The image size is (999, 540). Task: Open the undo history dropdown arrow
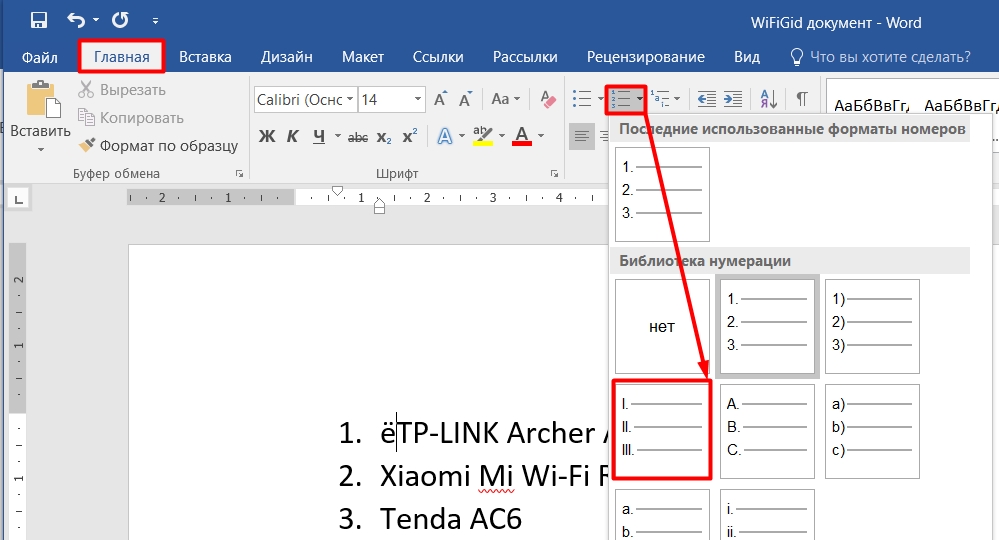[96, 20]
